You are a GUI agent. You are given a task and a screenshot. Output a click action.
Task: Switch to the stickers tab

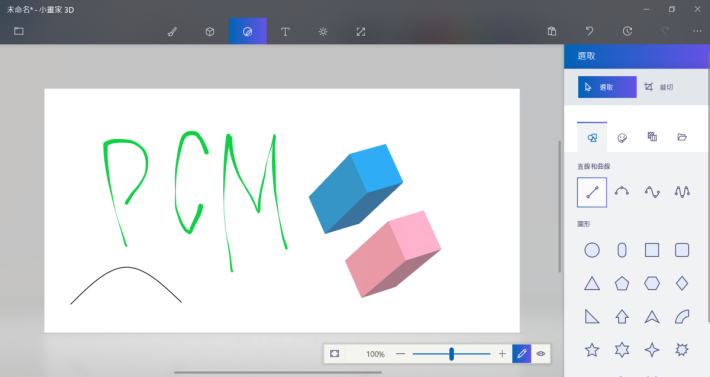click(622, 137)
